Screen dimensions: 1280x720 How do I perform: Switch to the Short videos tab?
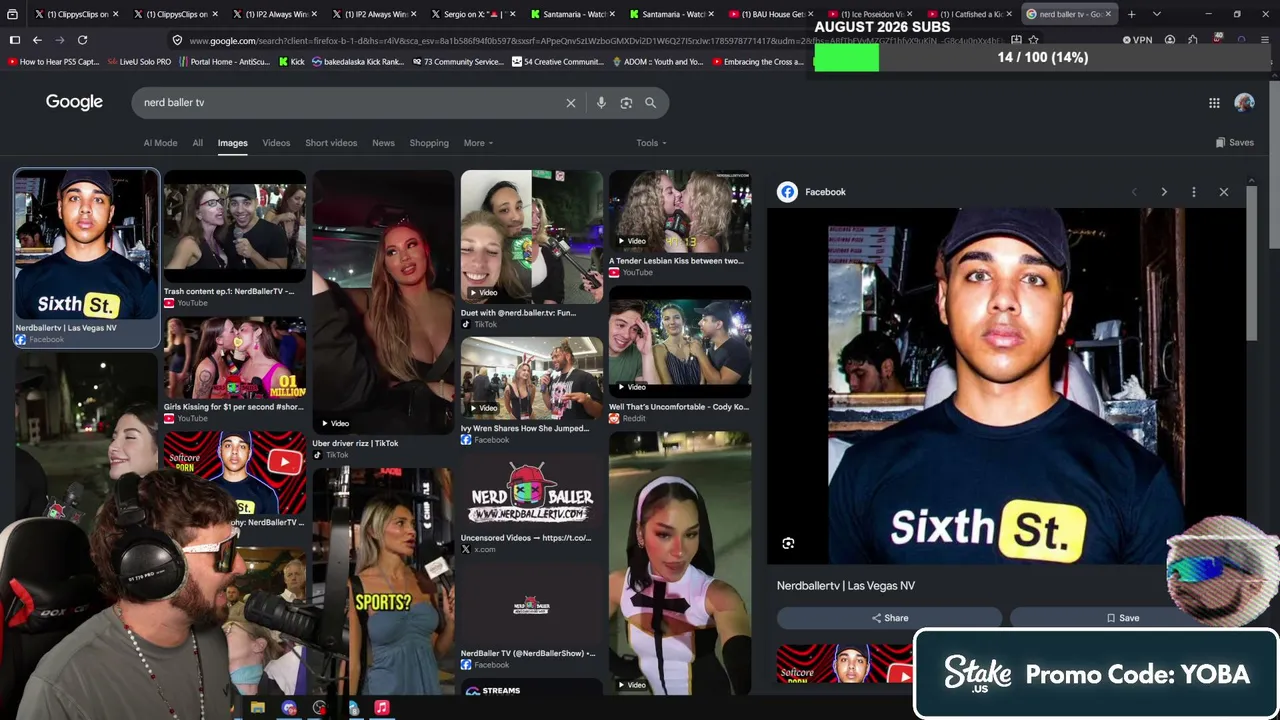pos(331,143)
